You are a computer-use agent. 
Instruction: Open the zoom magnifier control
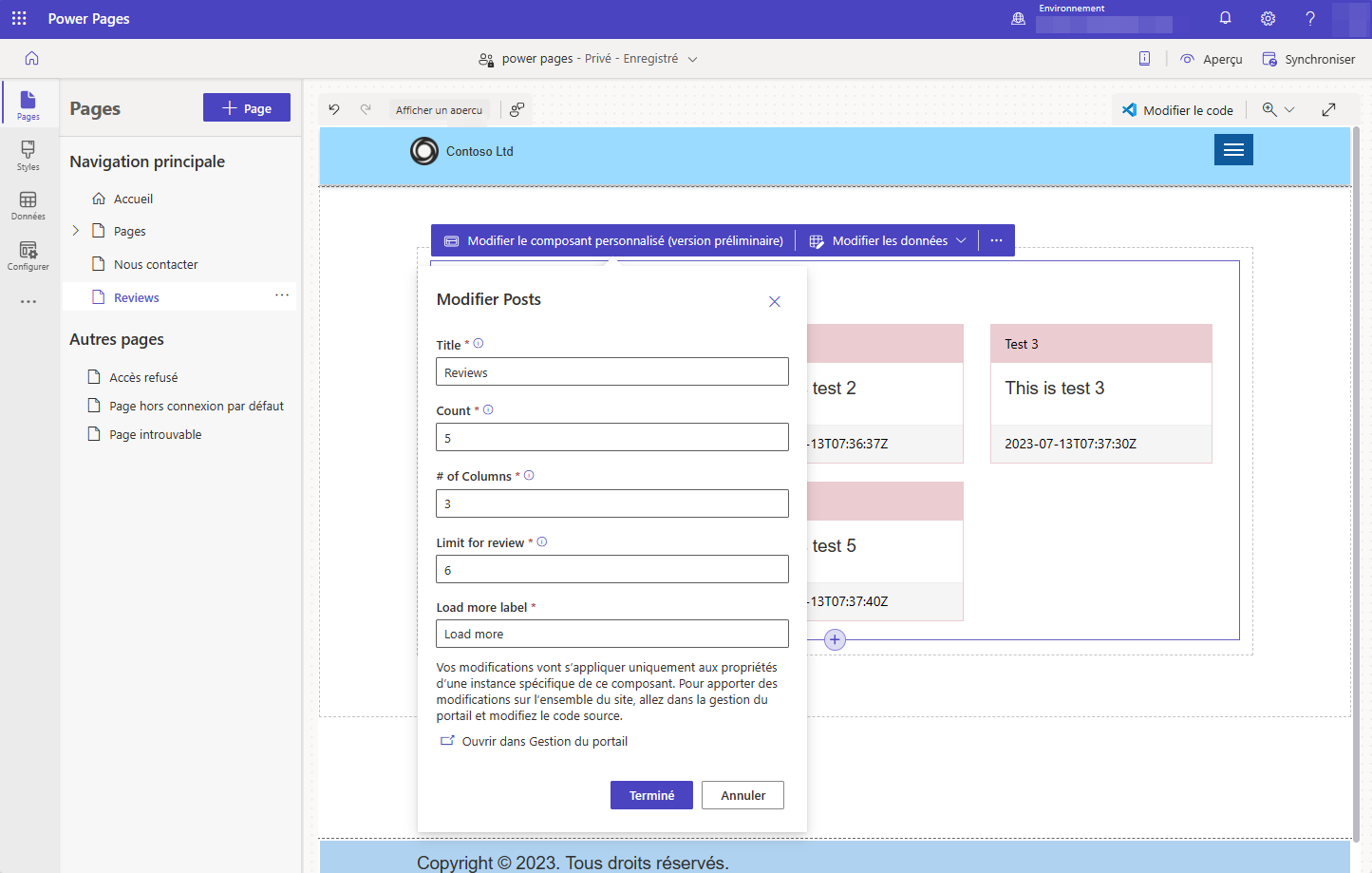tap(1269, 109)
